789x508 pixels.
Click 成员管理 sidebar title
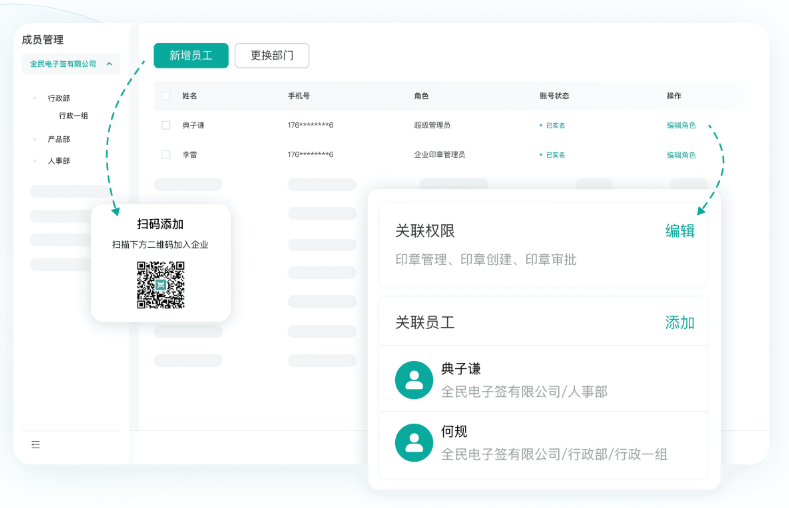point(43,40)
